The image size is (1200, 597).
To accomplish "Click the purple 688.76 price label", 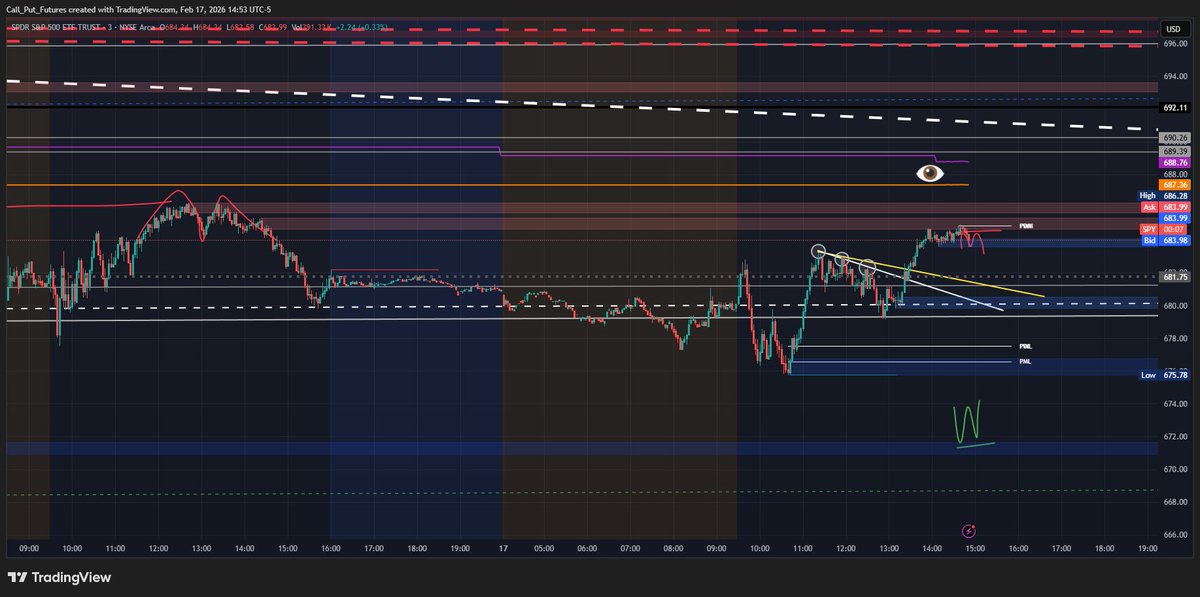I will [x=1173, y=162].
